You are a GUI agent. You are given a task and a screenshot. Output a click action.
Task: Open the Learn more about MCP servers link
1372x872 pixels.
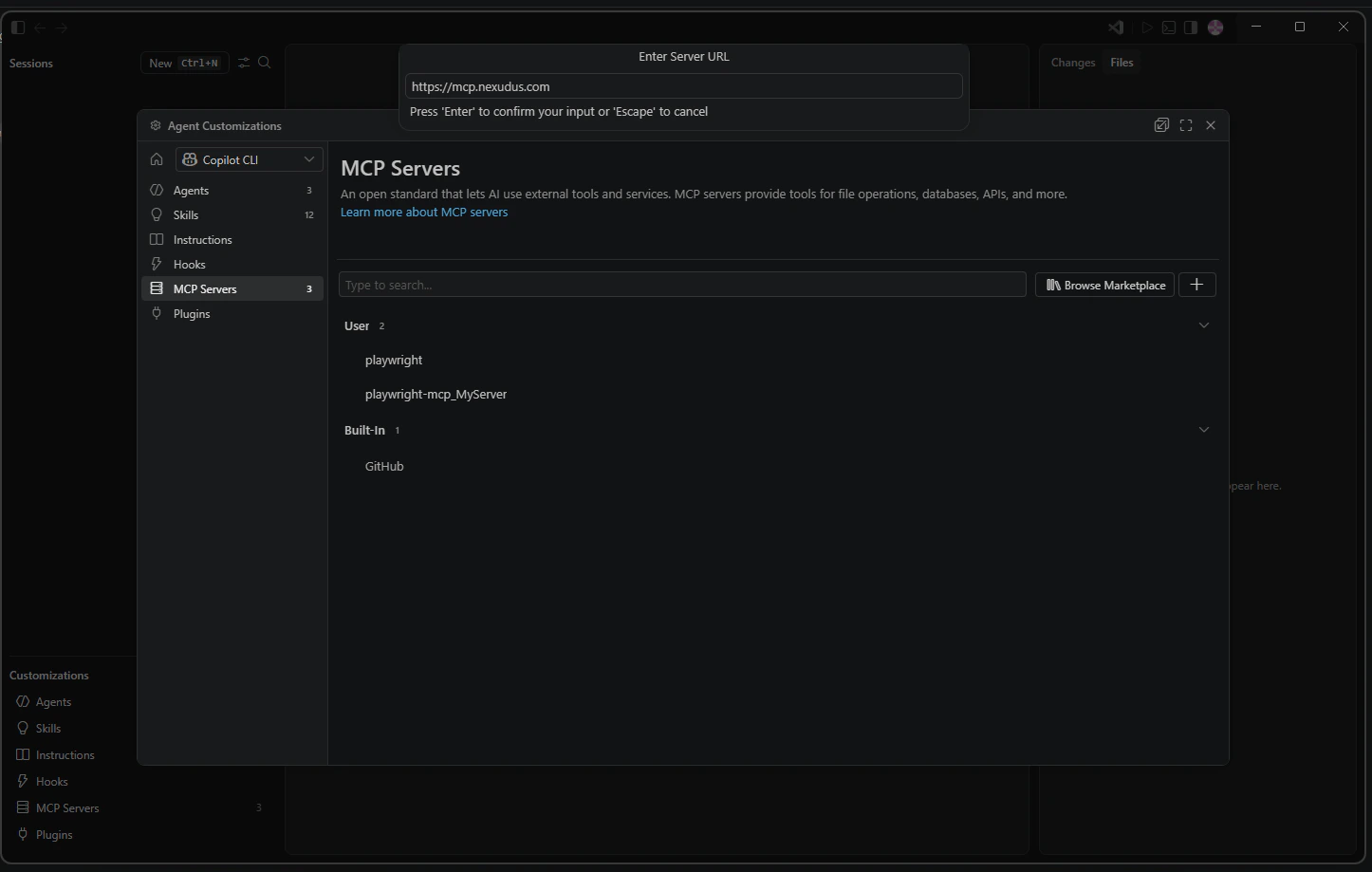pyautogui.click(x=424, y=212)
